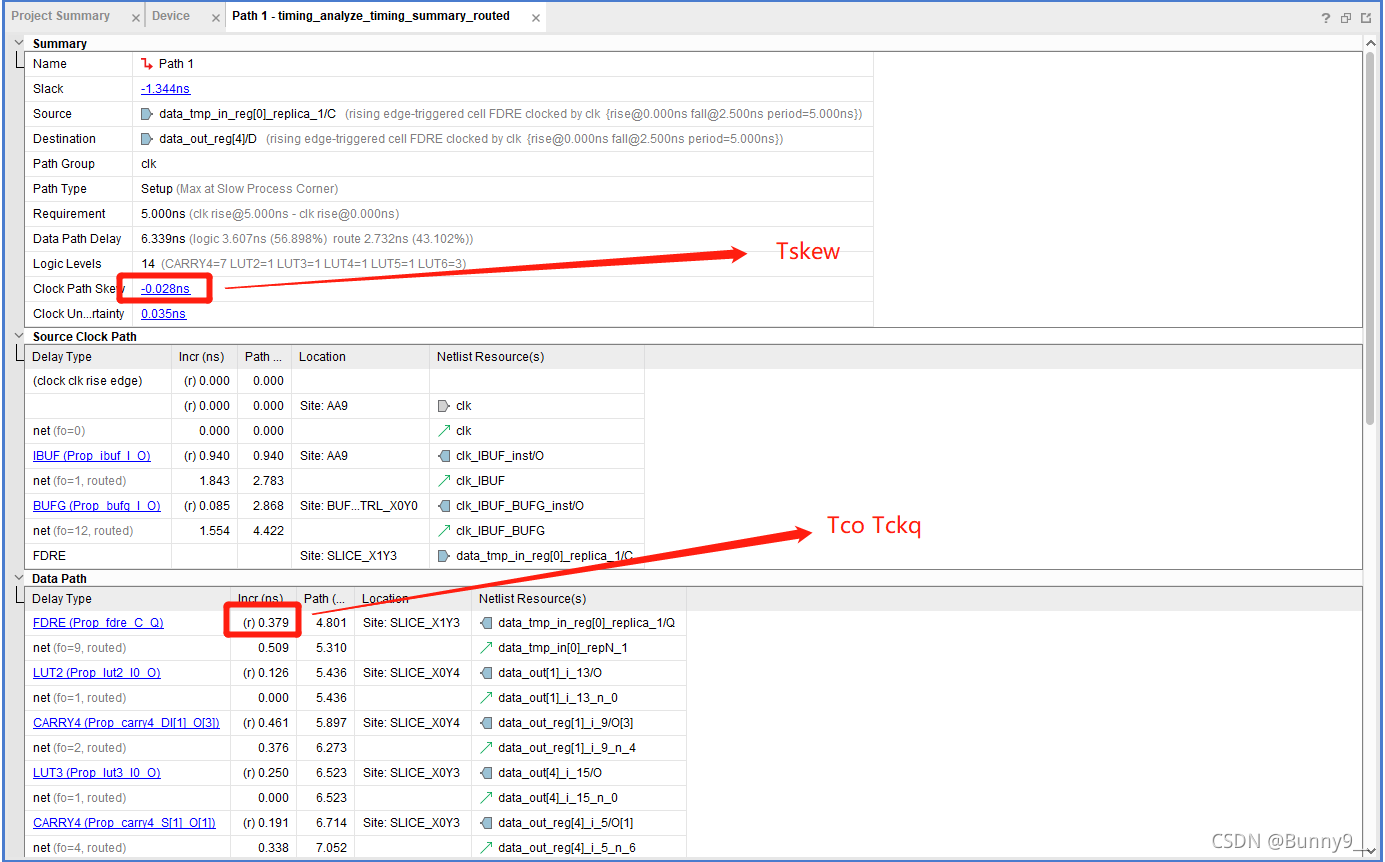Float the panel with restore icon

tap(1346, 17)
